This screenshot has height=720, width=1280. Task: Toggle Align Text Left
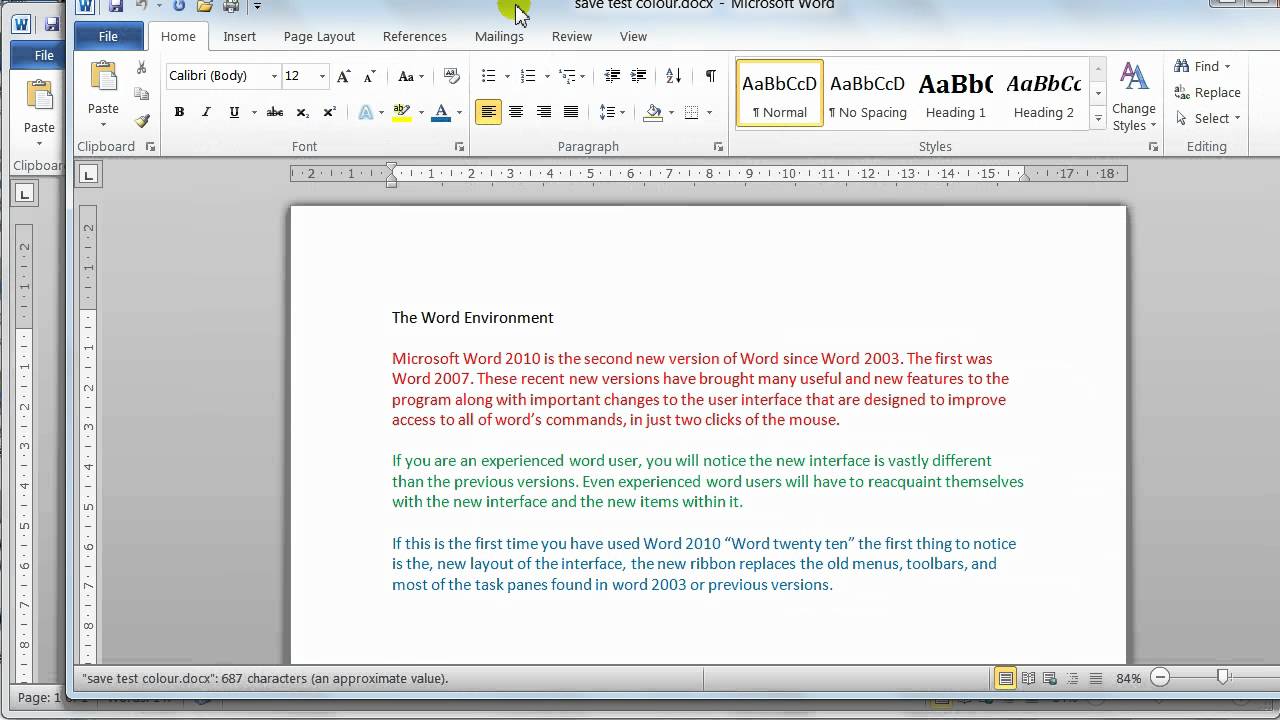[488, 112]
